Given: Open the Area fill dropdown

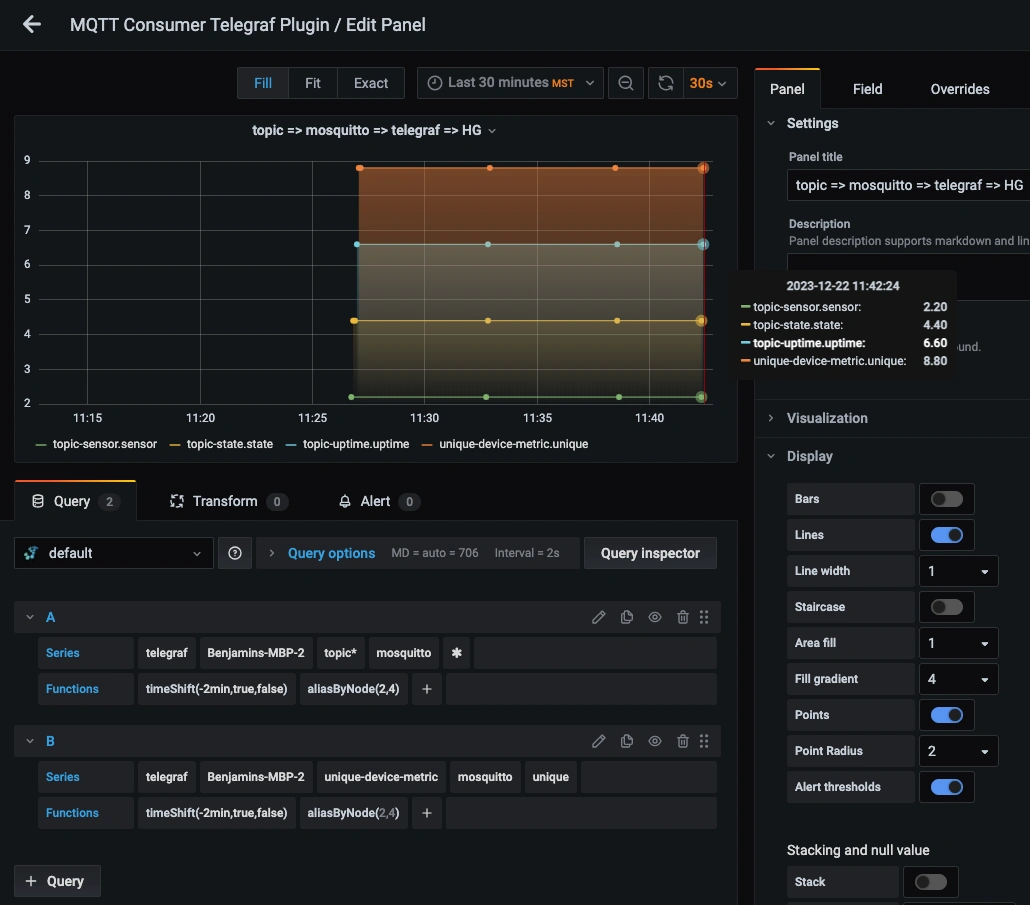Looking at the screenshot, I should (958, 643).
